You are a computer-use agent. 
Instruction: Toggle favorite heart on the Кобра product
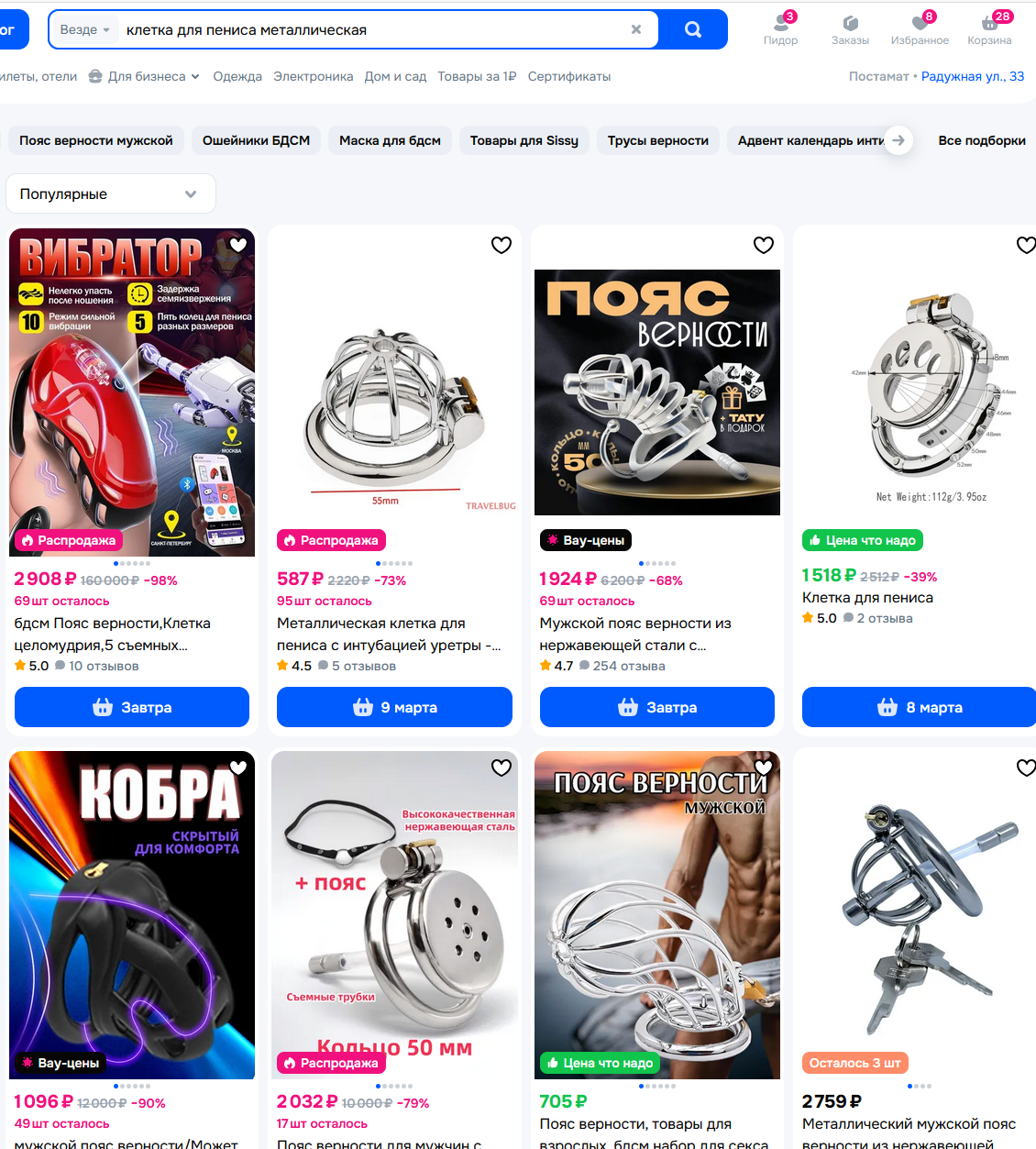238,768
